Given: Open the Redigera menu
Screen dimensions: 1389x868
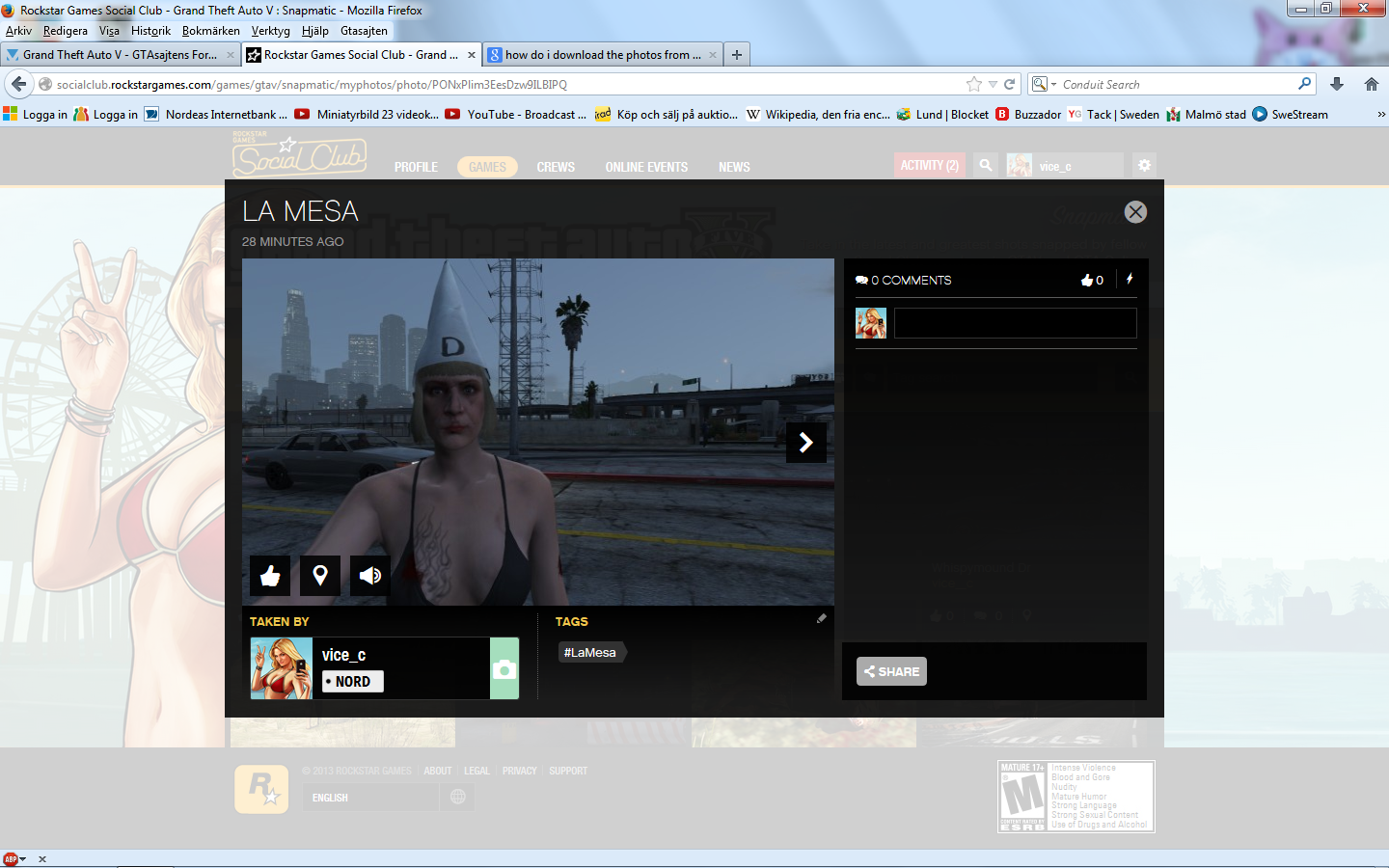Looking at the screenshot, I should pos(66,31).
